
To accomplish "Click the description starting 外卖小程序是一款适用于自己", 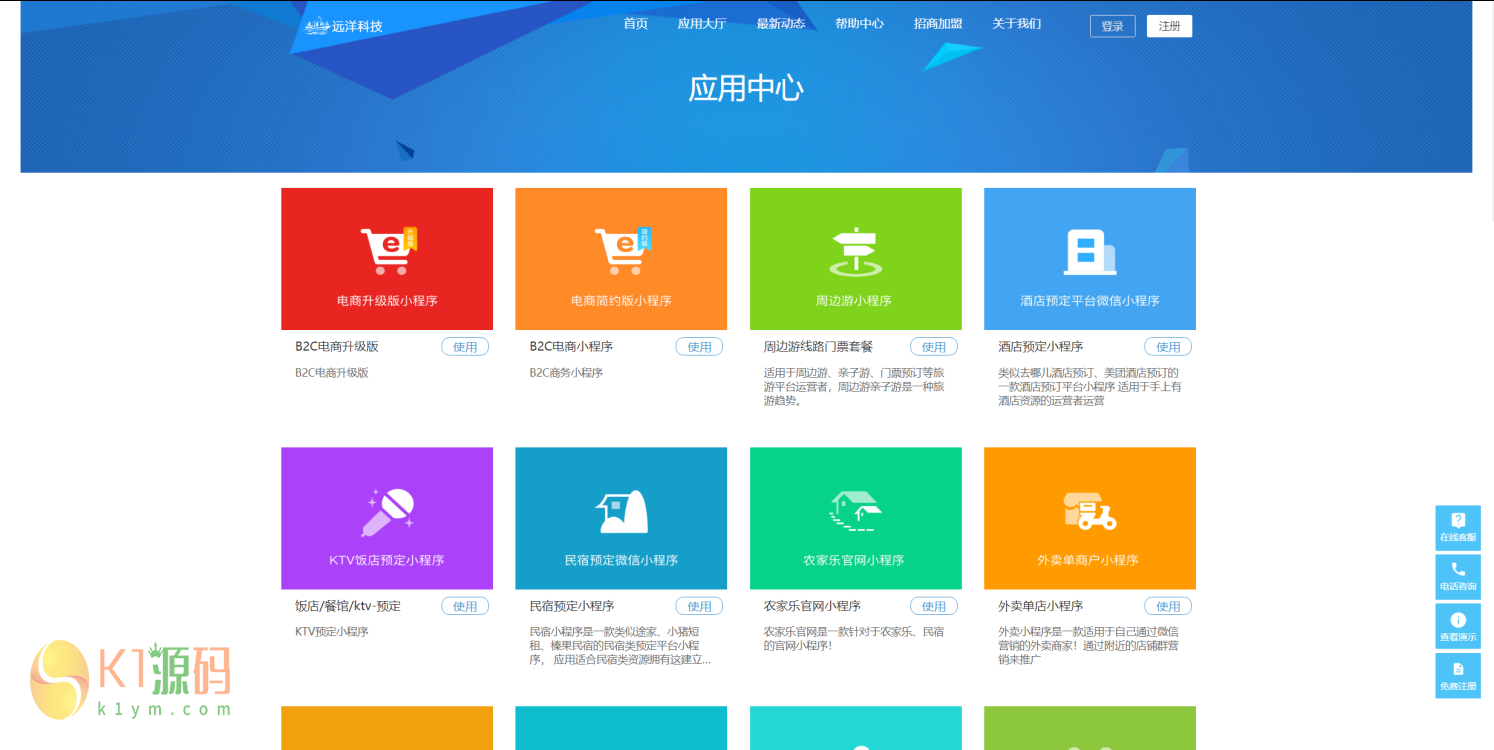I will click(1088, 646).
